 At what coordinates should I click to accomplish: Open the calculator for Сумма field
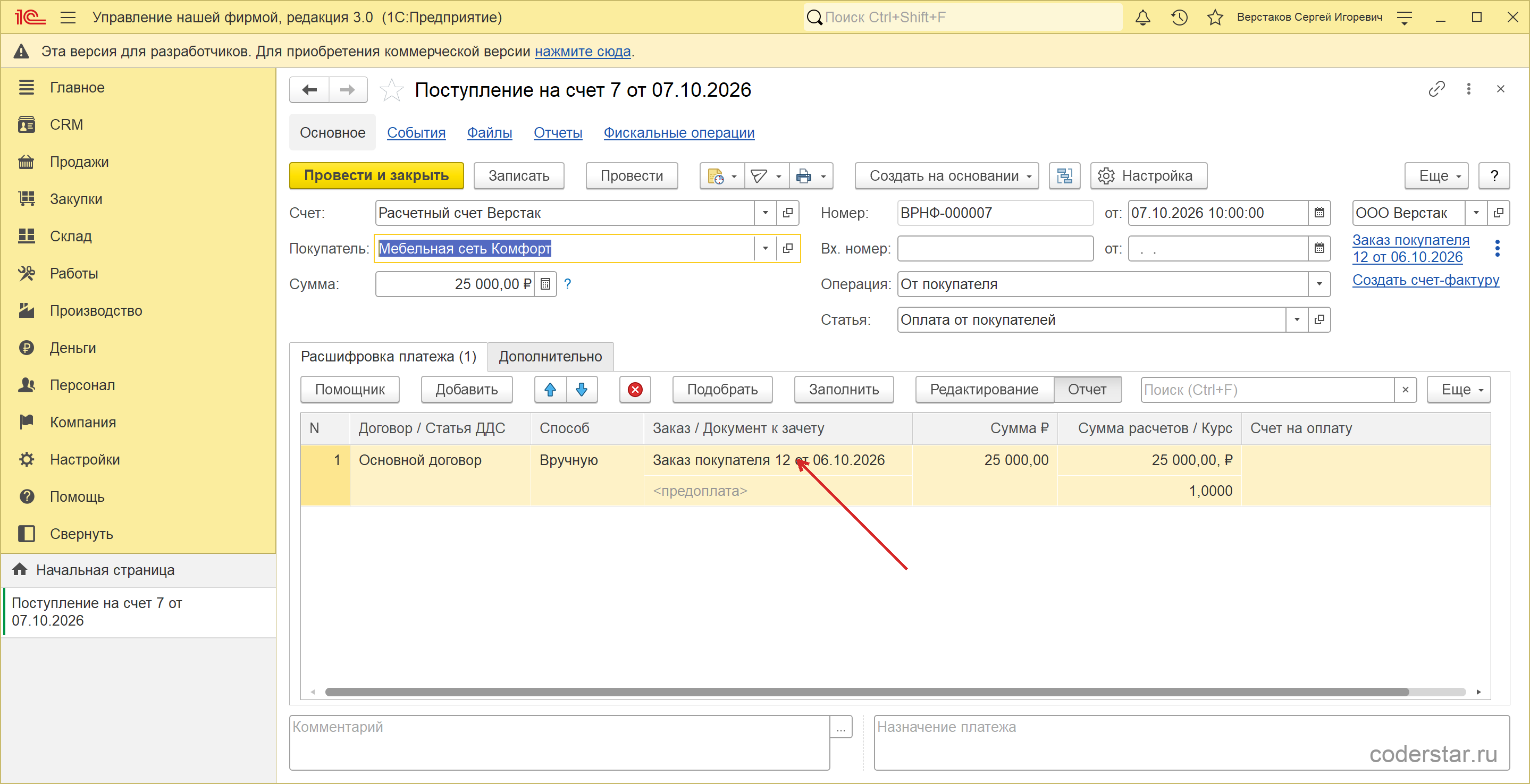coord(545,284)
